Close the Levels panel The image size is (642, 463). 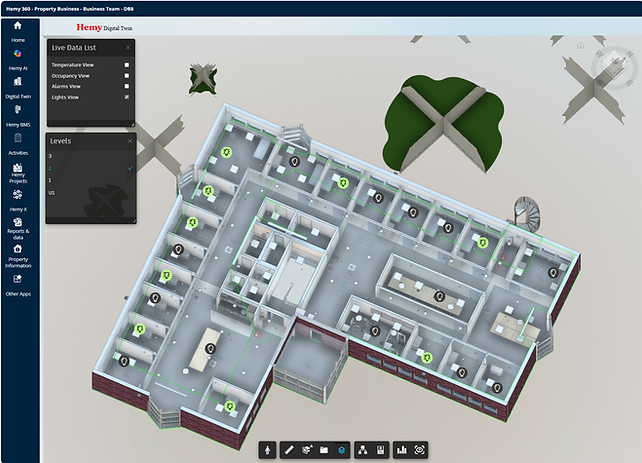(130, 141)
